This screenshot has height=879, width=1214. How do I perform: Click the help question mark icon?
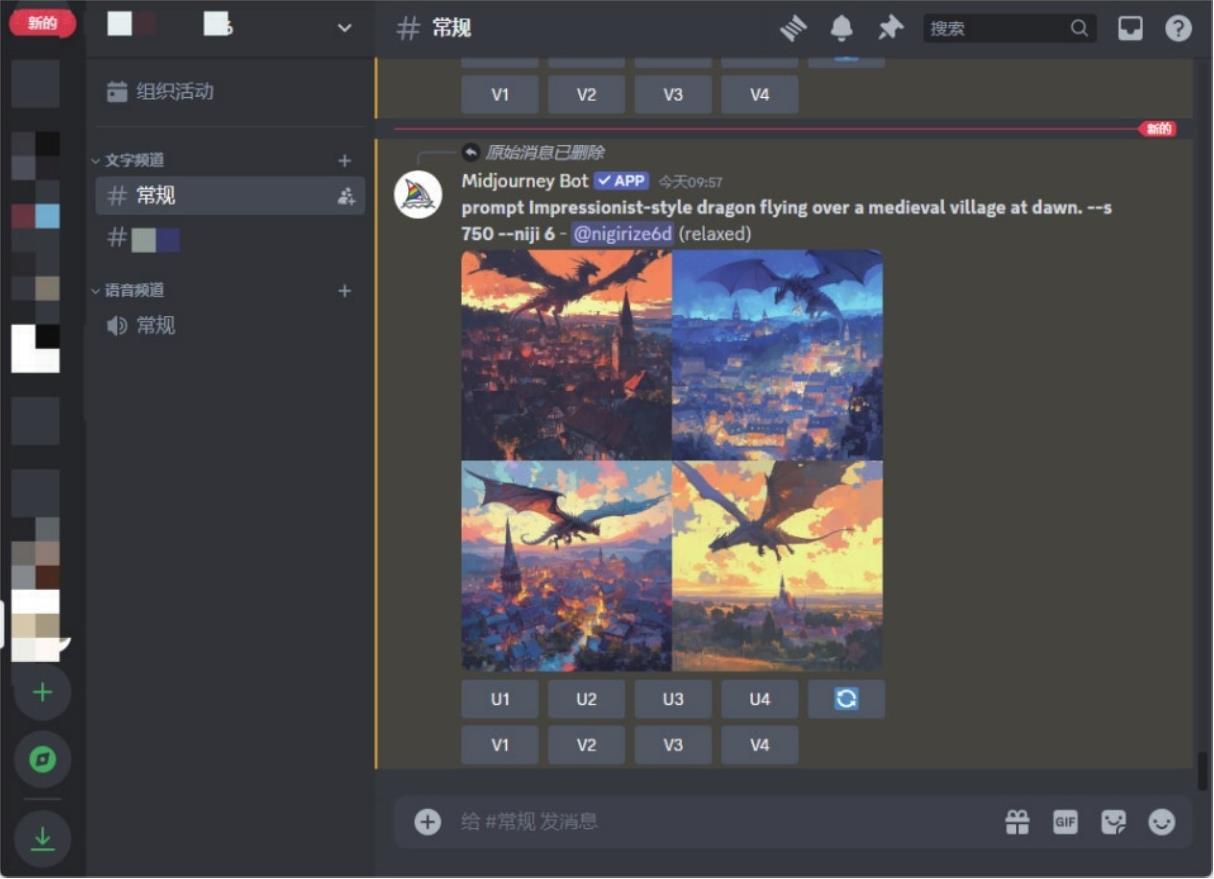1178,28
